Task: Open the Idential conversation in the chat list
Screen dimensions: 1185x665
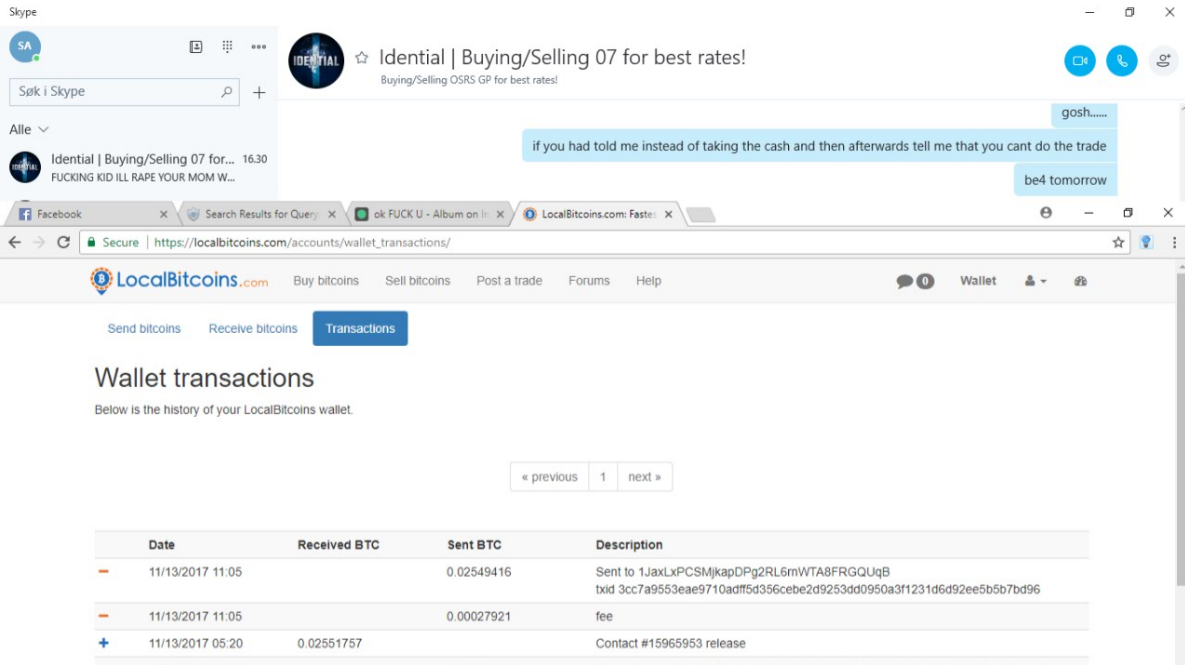Action: tap(139, 168)
